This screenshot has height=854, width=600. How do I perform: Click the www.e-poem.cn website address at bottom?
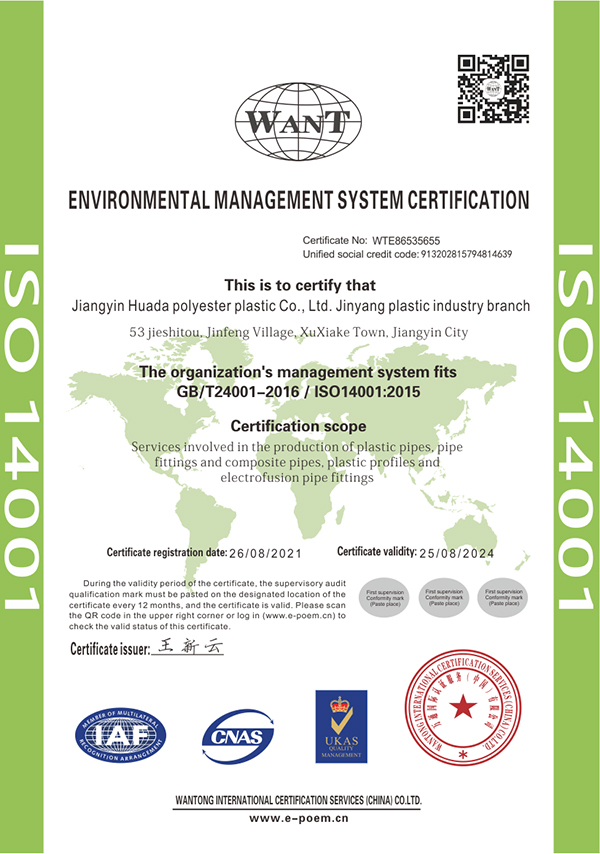click(x=298, y=818)
